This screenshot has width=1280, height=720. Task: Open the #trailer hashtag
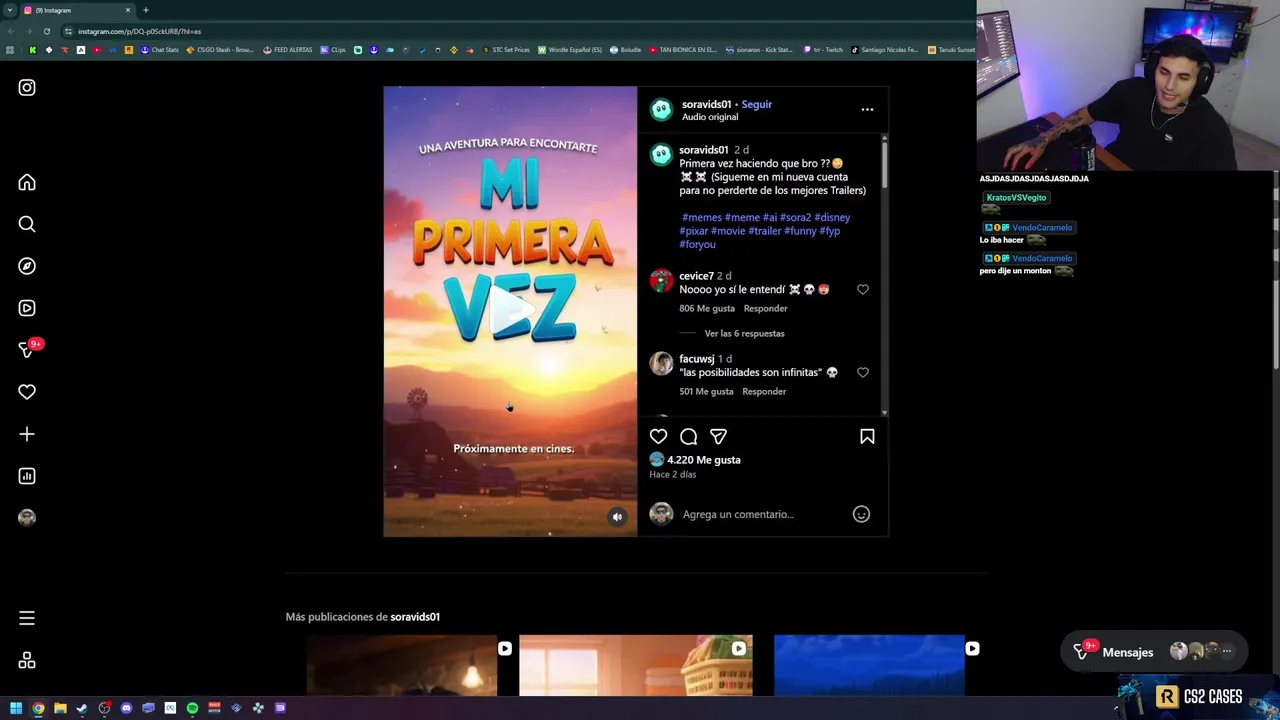click(x=764, y=231)
